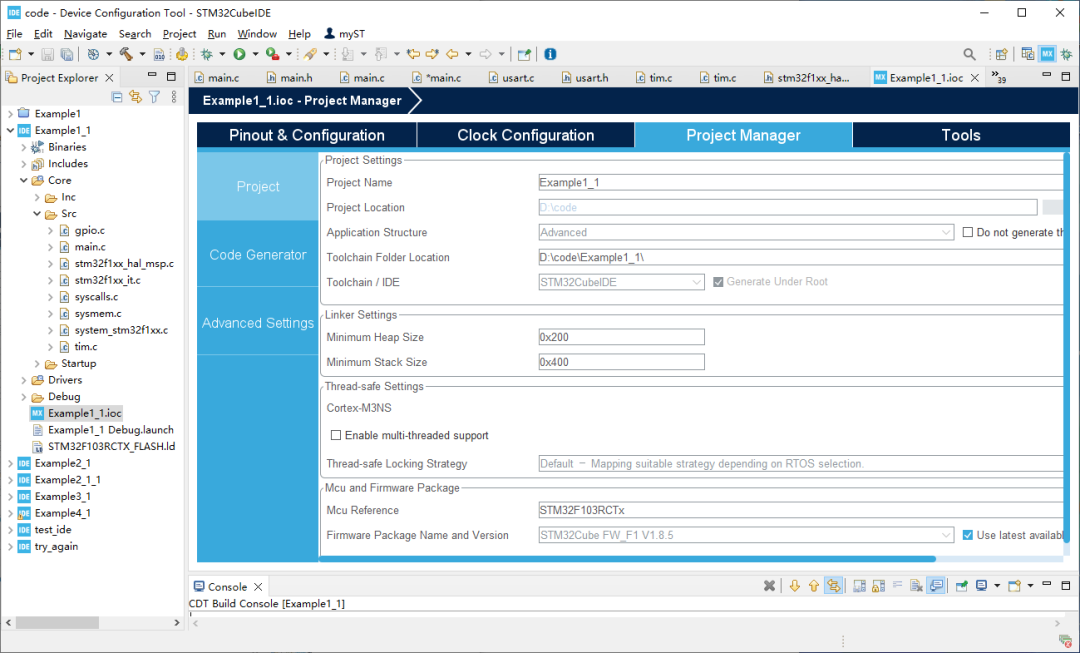The width and height of the screenshot is (1080, 653).
Task: Click the Project Explorer horizontal scrollbar thumb
Action: [x=57, y=622]
